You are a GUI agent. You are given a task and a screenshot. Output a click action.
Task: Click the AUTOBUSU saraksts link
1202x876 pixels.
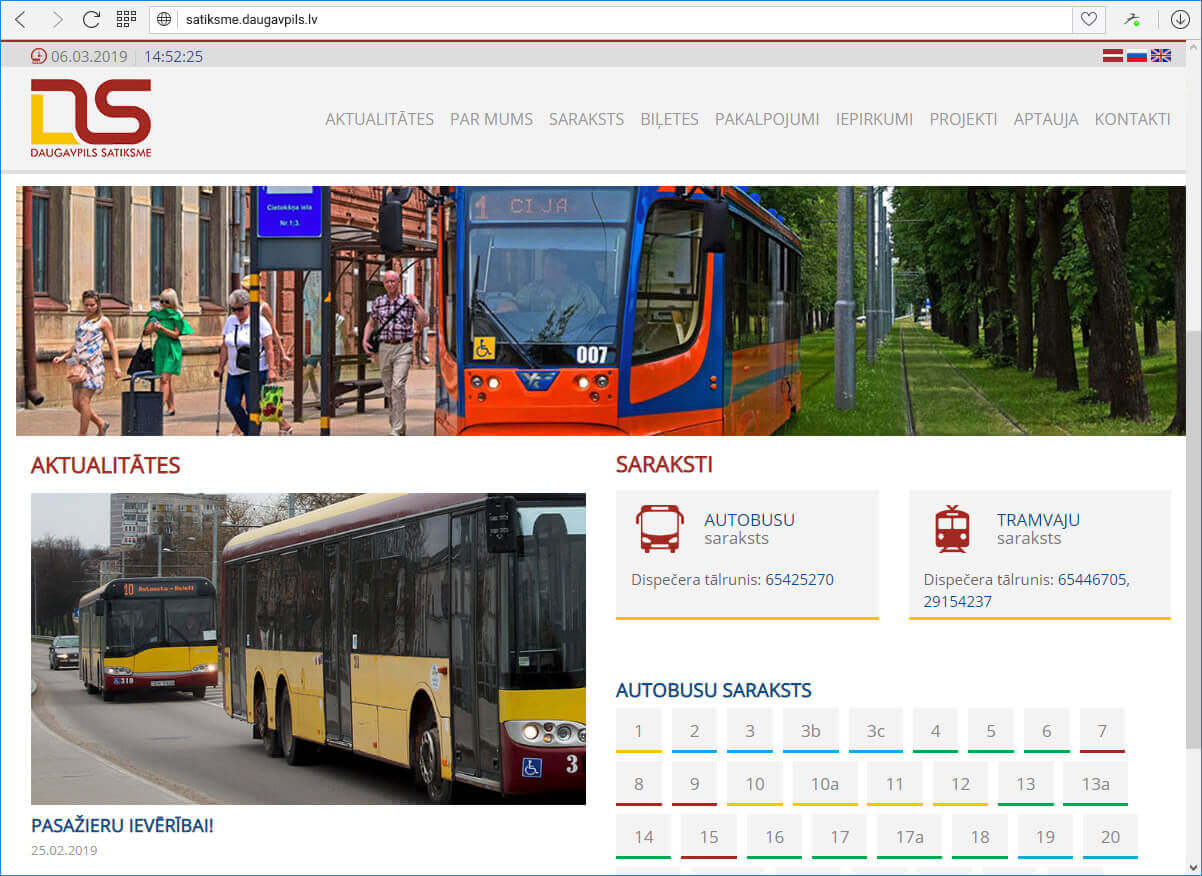(749, 529)
